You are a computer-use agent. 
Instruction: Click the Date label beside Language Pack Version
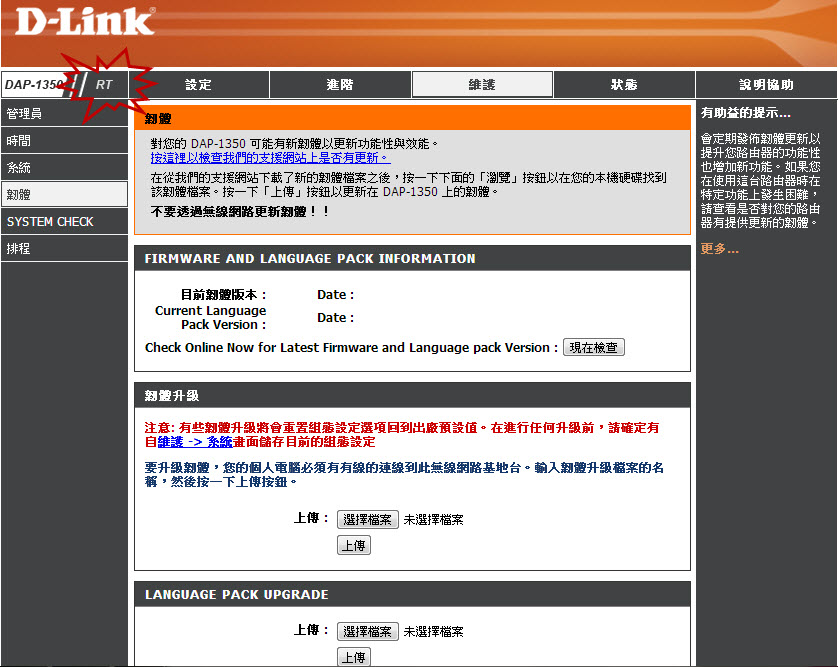335,317
